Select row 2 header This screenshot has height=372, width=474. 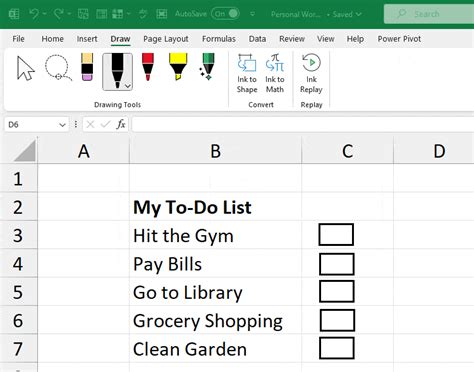[x=18, y=207]
